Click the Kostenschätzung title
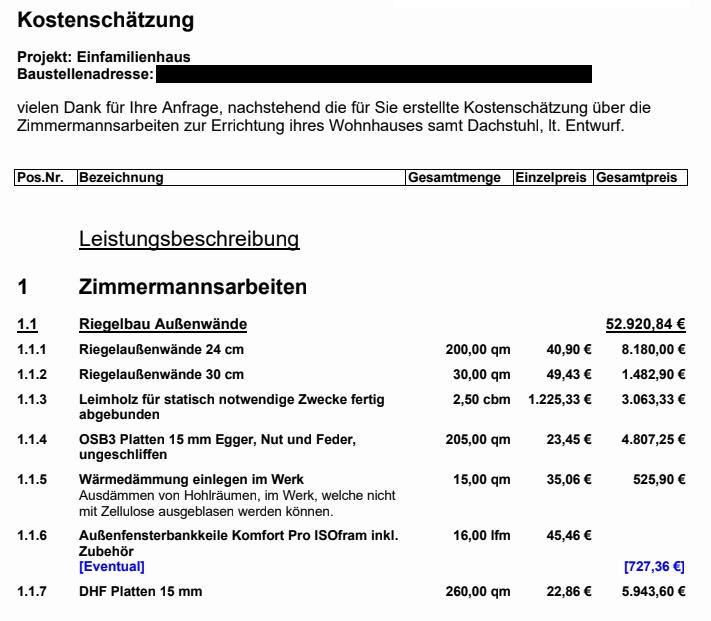Screen dimensions: 711x621 (105, 21)
